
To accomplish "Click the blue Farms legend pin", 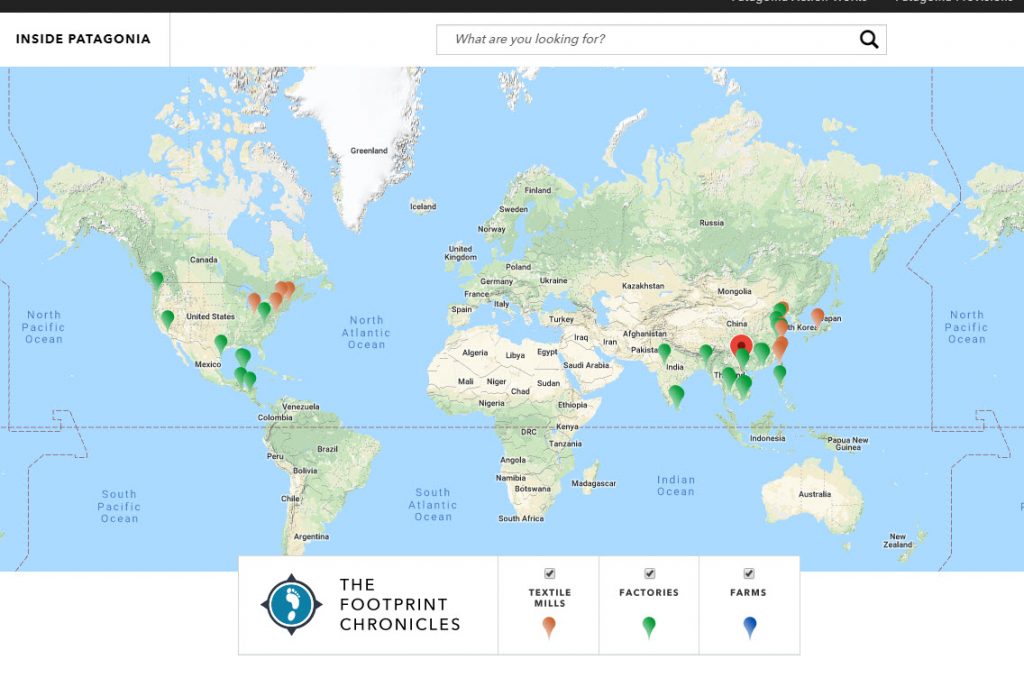I will click(x=749, y=625).
